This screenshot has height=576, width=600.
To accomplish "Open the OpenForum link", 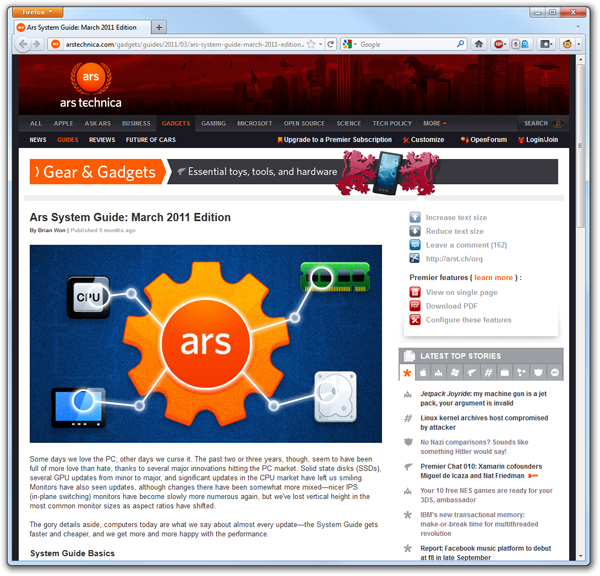I will pyautogui.click(x=484, y=140).
